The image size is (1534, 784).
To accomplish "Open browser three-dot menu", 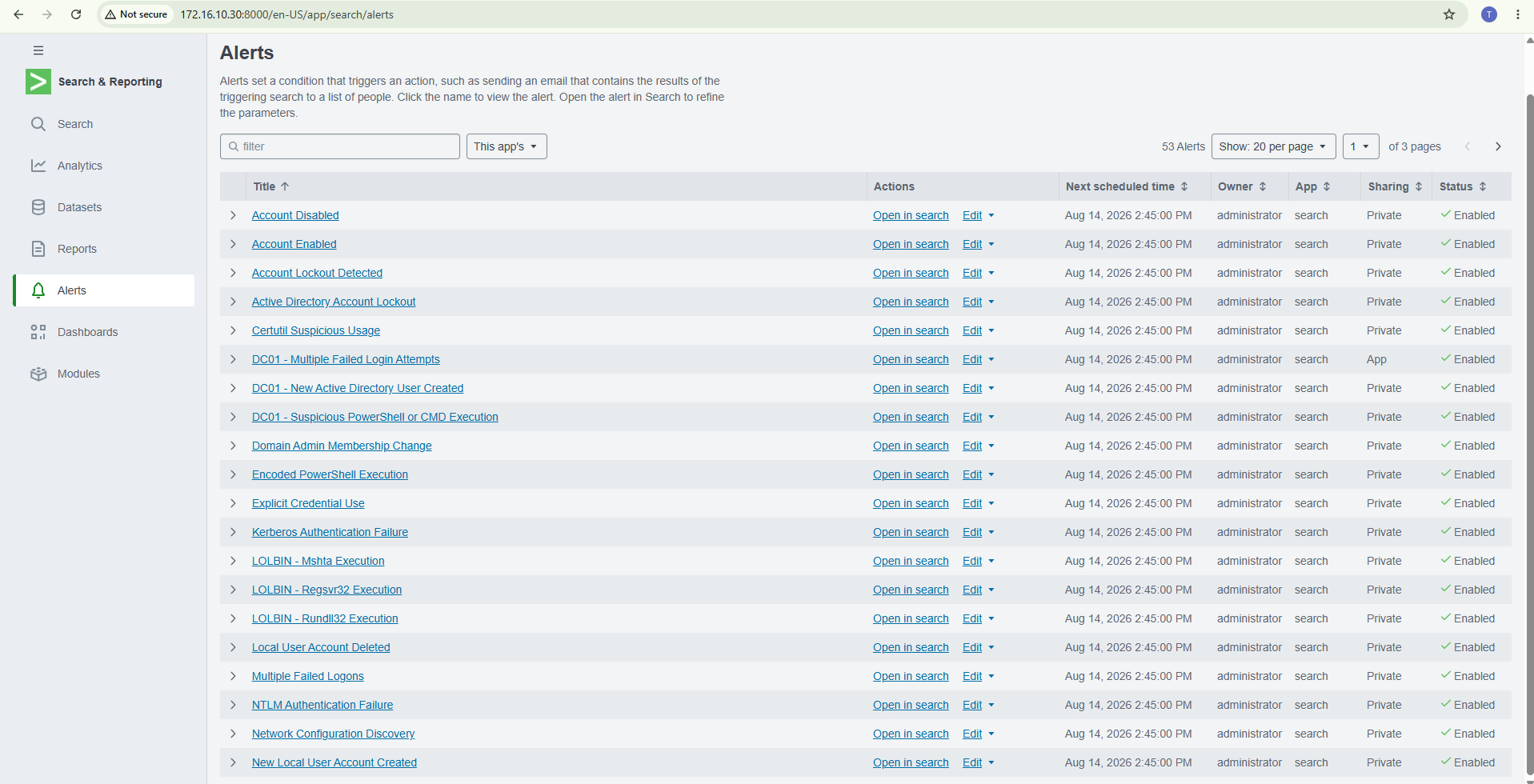I will click(x=1518, y=14).
